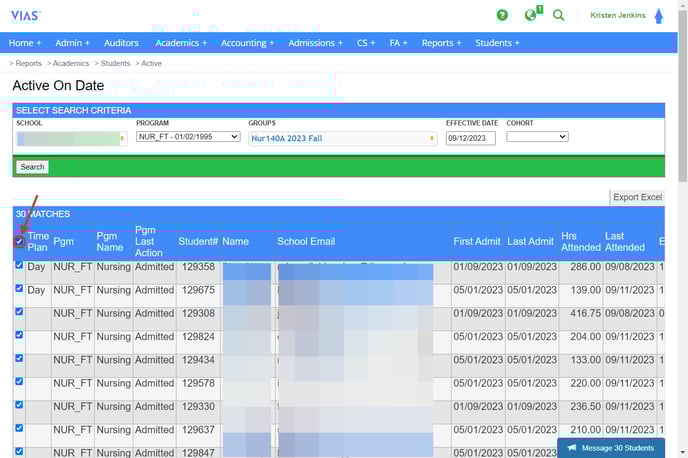Uncheck the checkbox for student 129358
The height and width of the screenshot is (458, 688).
click(19, 265)
